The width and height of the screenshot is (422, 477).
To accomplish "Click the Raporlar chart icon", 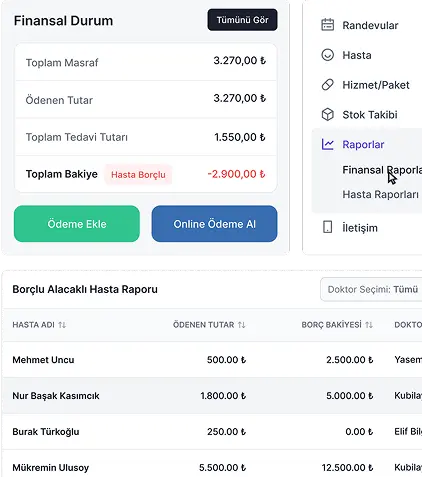I will 327,144.
